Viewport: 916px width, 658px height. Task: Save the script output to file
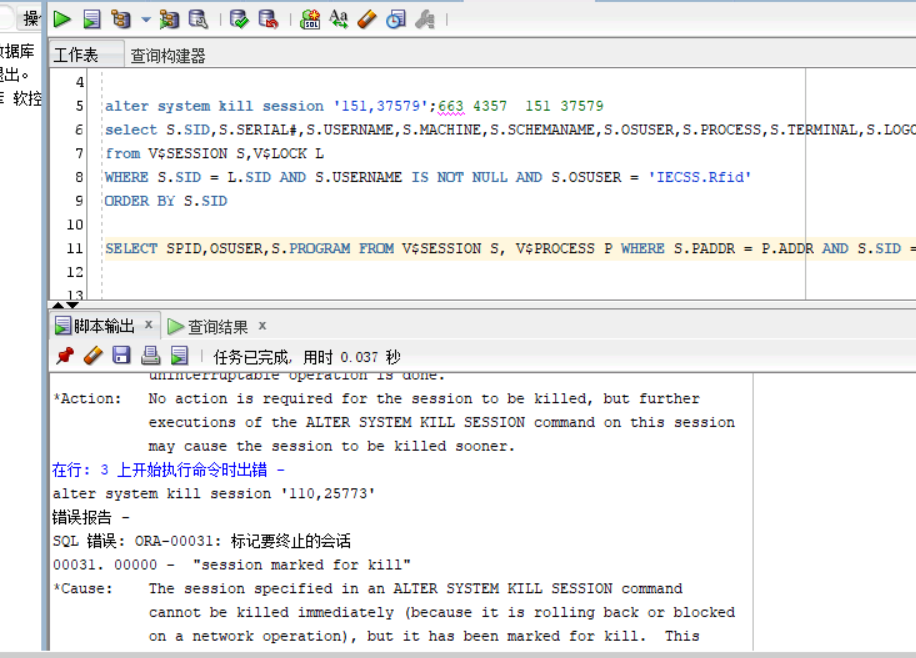[x=120, y=355]
